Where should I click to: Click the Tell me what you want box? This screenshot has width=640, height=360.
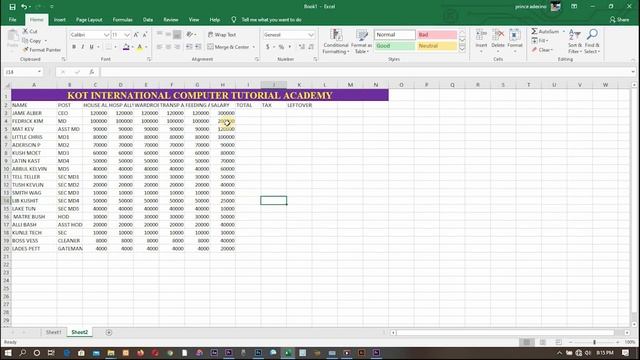271,20
